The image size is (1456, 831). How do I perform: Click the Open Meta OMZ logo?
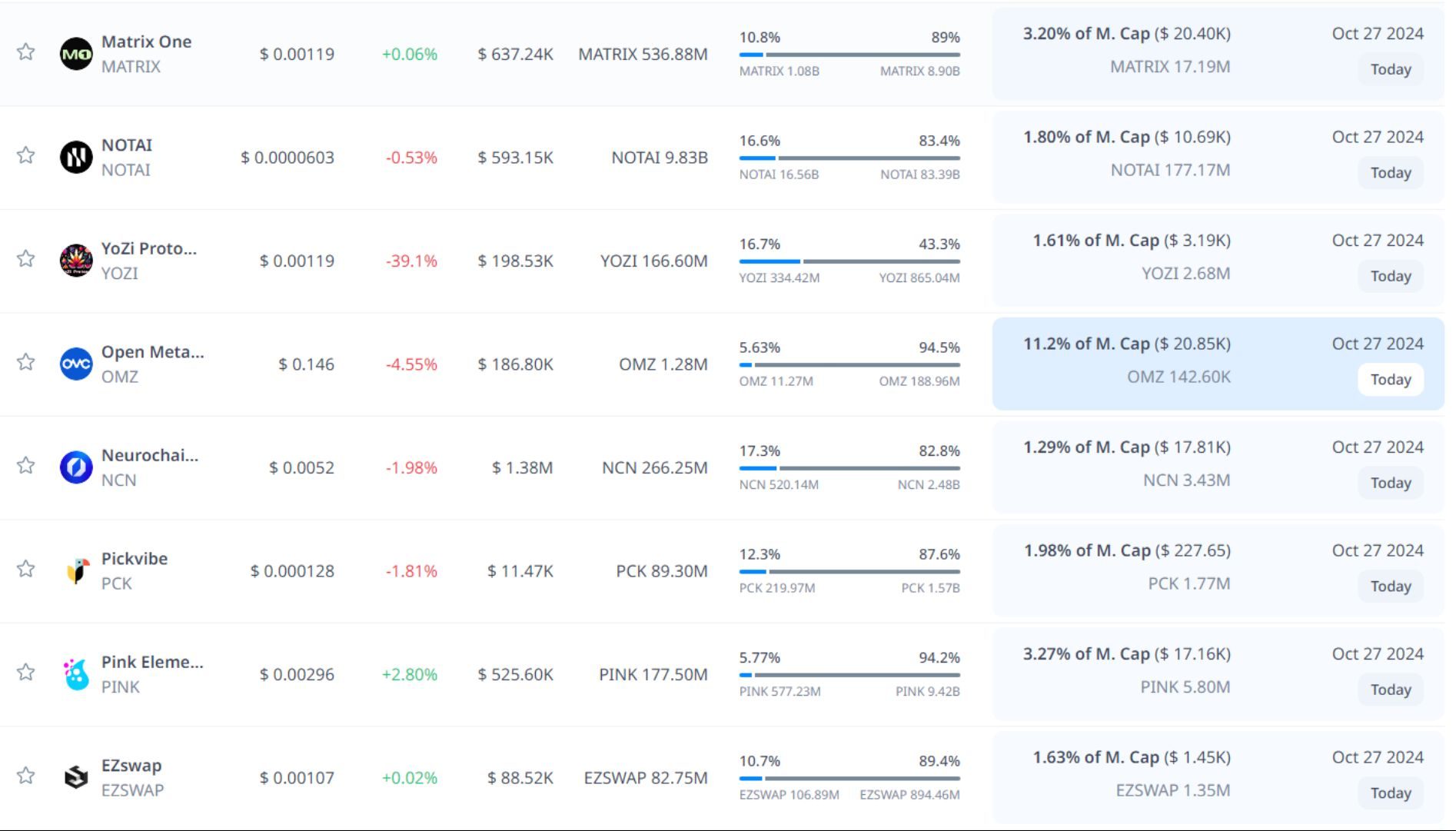[76, 364]
